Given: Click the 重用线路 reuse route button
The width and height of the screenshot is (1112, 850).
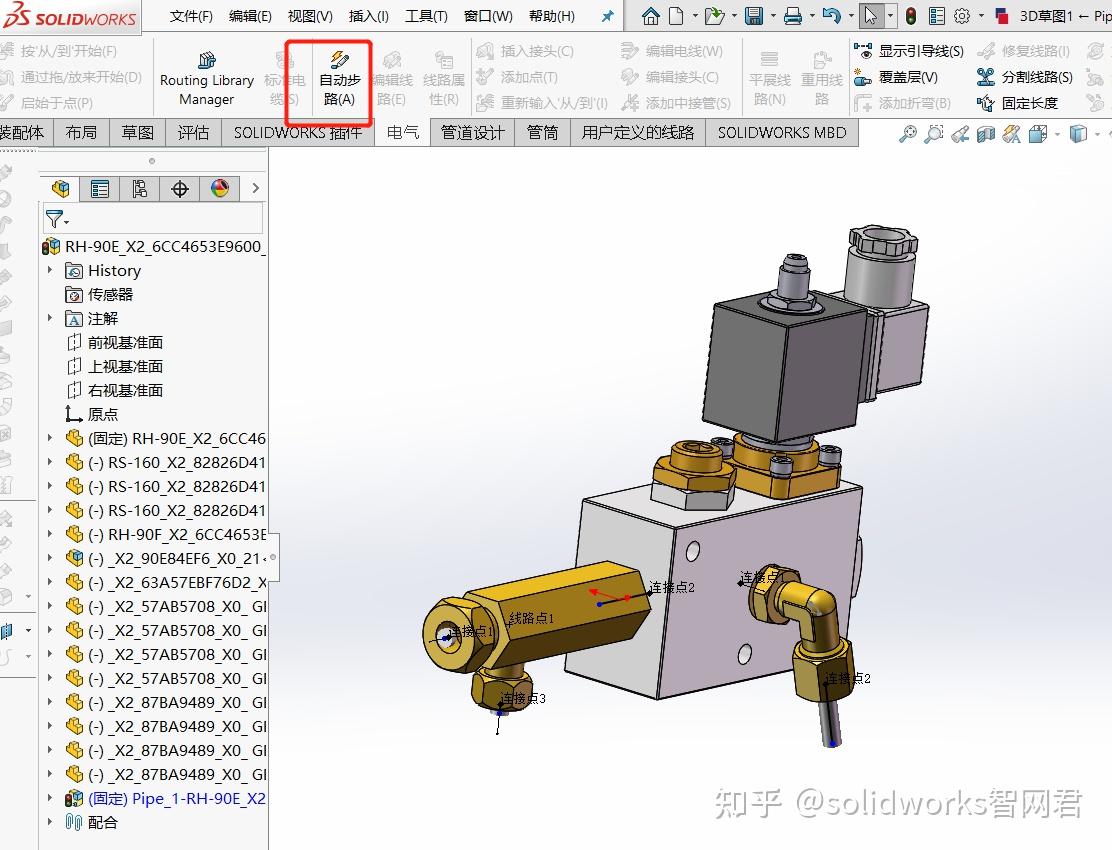Looking at the screenshot, I should (x=822, y=77).
